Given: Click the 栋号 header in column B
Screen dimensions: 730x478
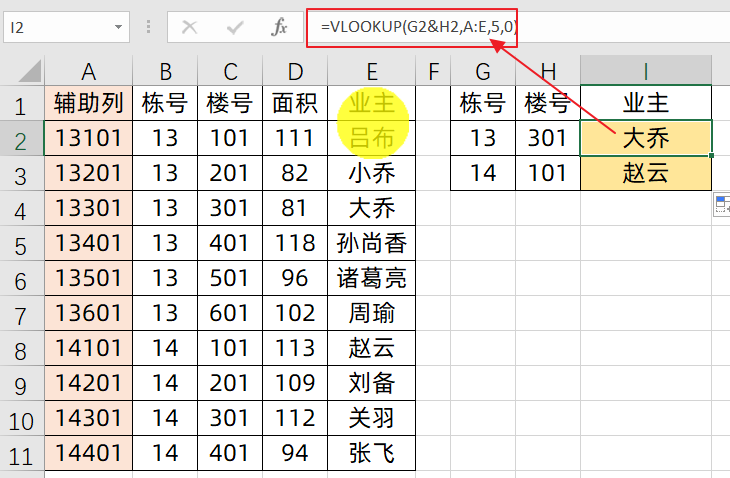Looking at the screenshot, I should point(165,103).
